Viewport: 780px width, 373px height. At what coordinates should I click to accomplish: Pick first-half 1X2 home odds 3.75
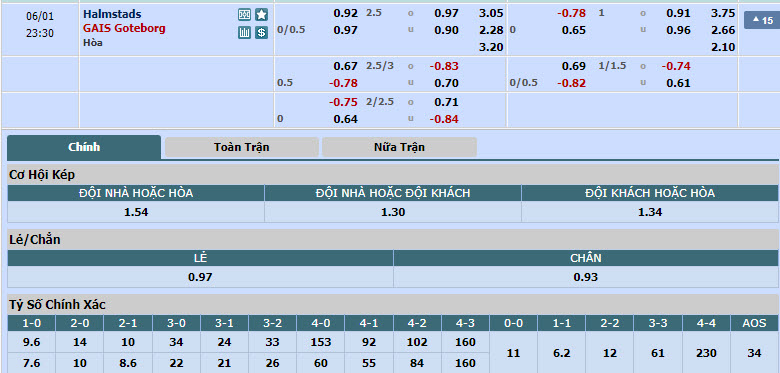[723, 13]
